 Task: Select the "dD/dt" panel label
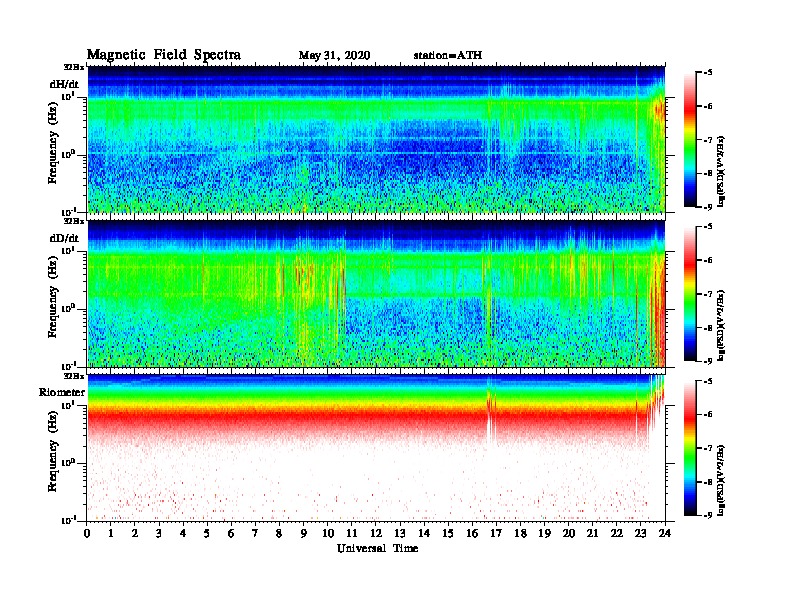coord(64,238)
